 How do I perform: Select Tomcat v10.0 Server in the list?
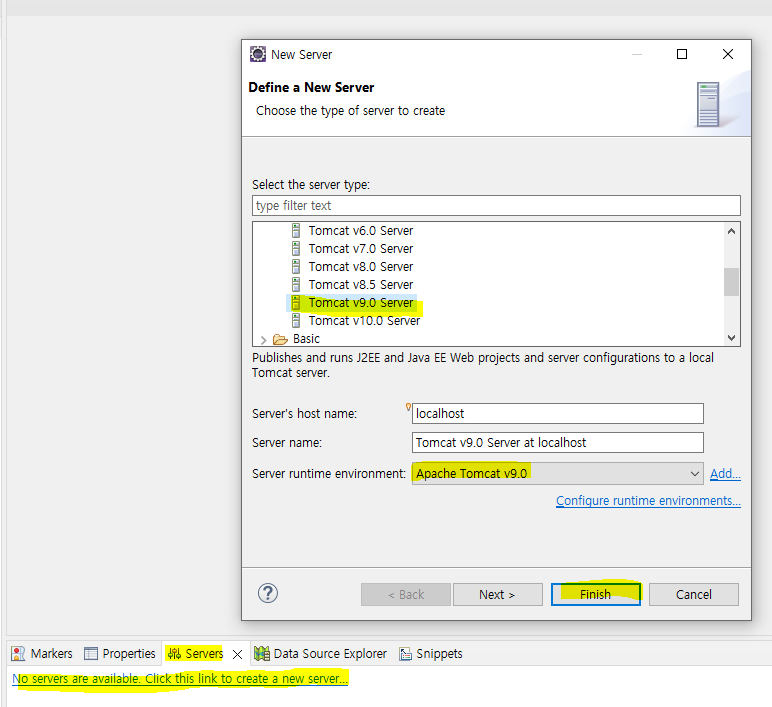(364, 321)
